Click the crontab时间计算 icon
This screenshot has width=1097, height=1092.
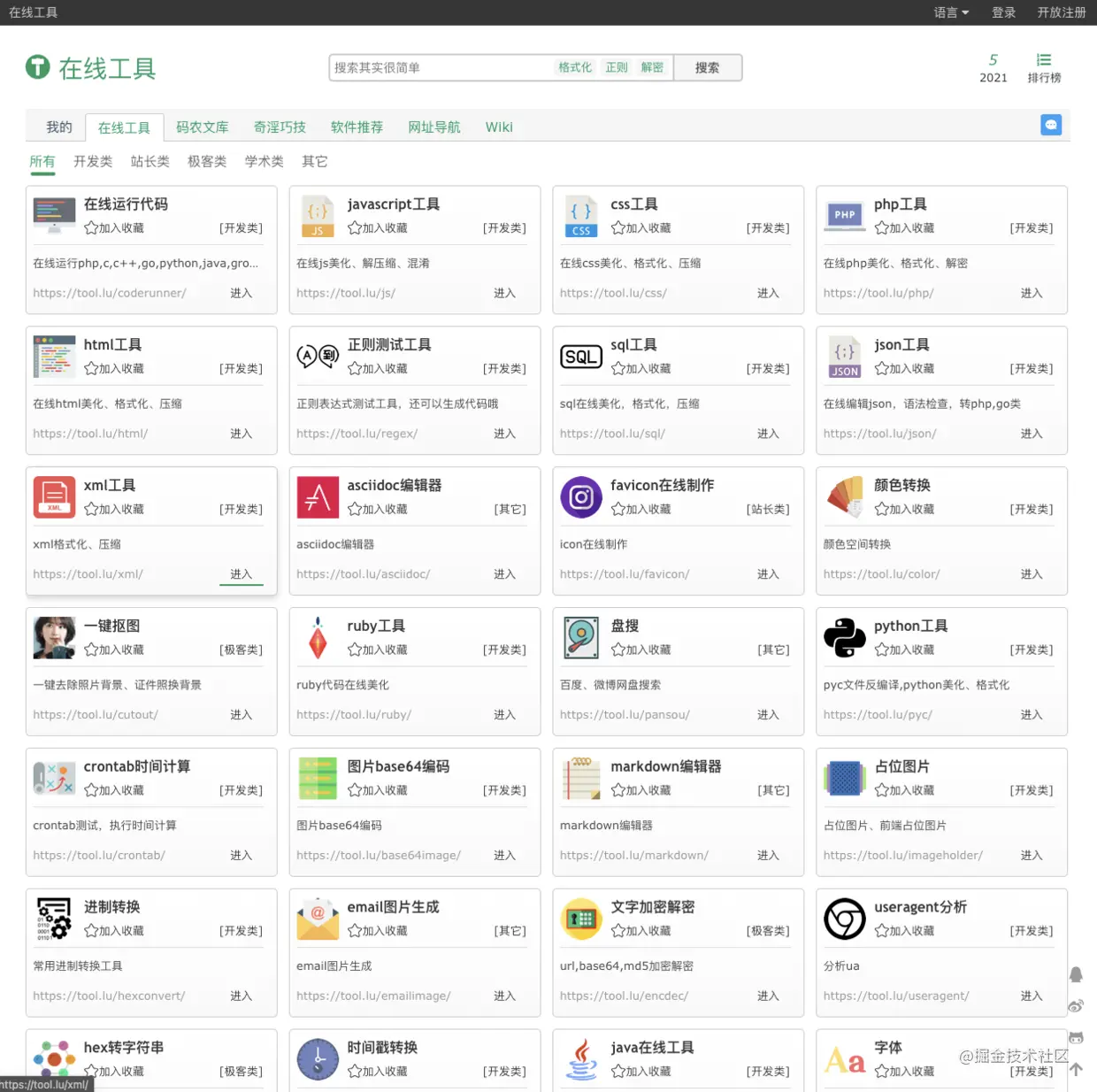[x=54, y=778]
